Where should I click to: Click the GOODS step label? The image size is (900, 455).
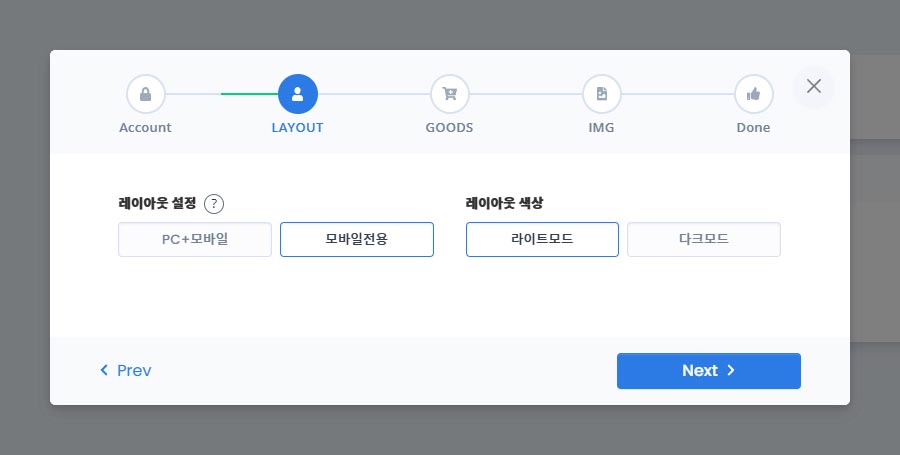coord(449,128)
